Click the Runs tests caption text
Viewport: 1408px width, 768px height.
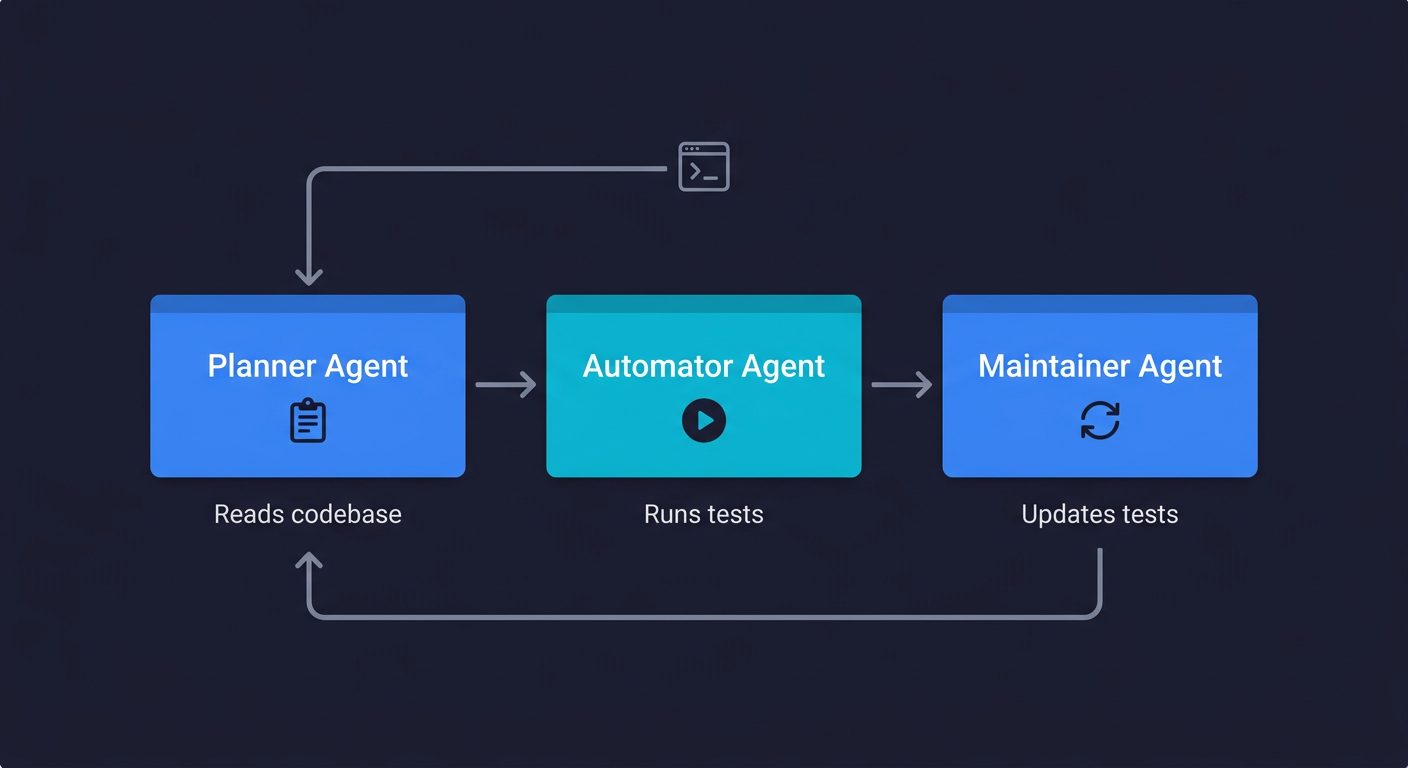tap(703, 514)
